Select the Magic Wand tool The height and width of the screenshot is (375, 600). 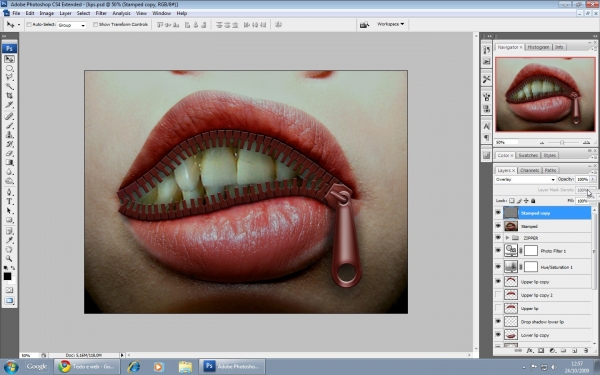[x=9, y=86]
